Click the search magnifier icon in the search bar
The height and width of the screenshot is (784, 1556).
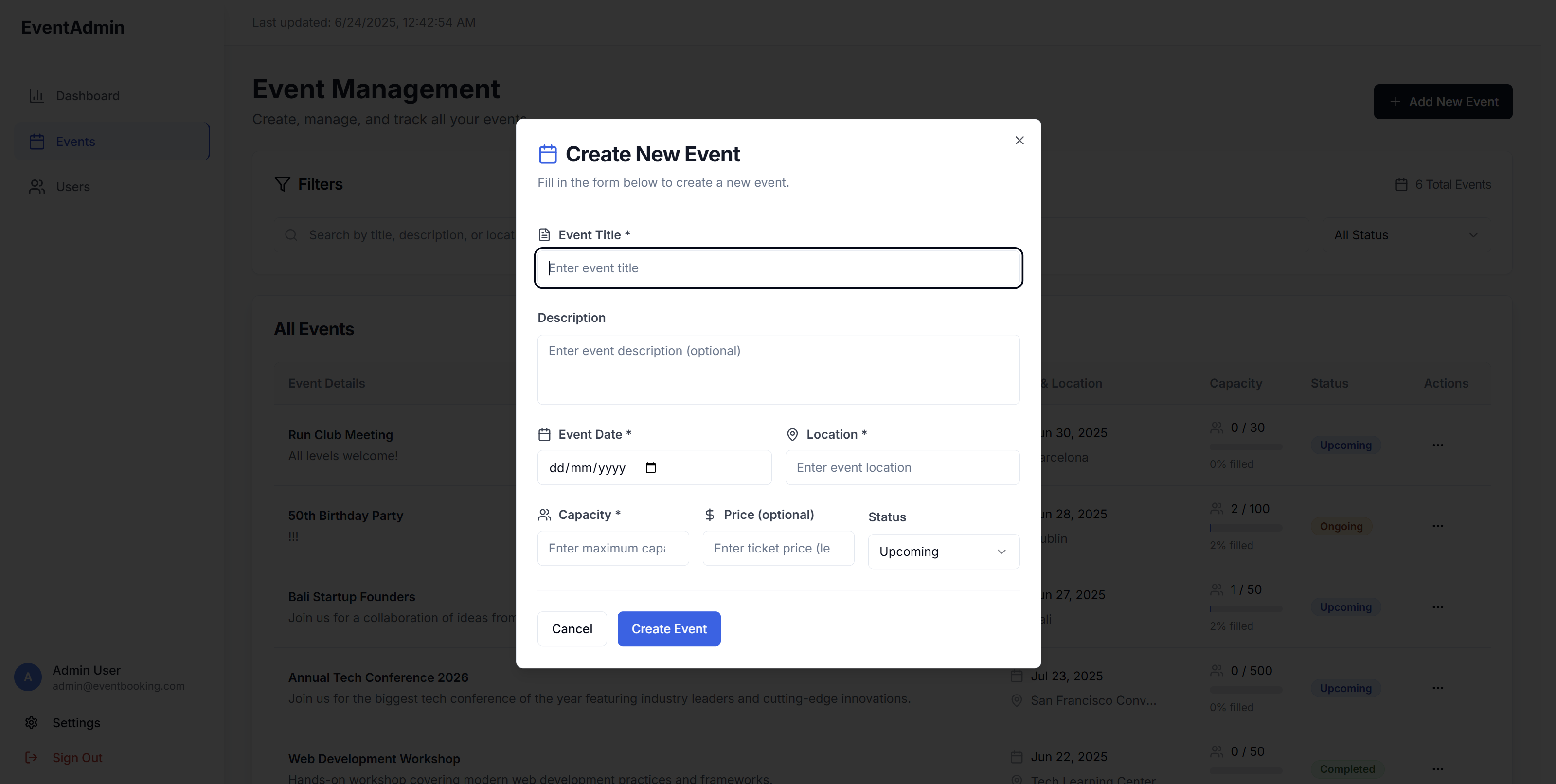pos(291,235)
